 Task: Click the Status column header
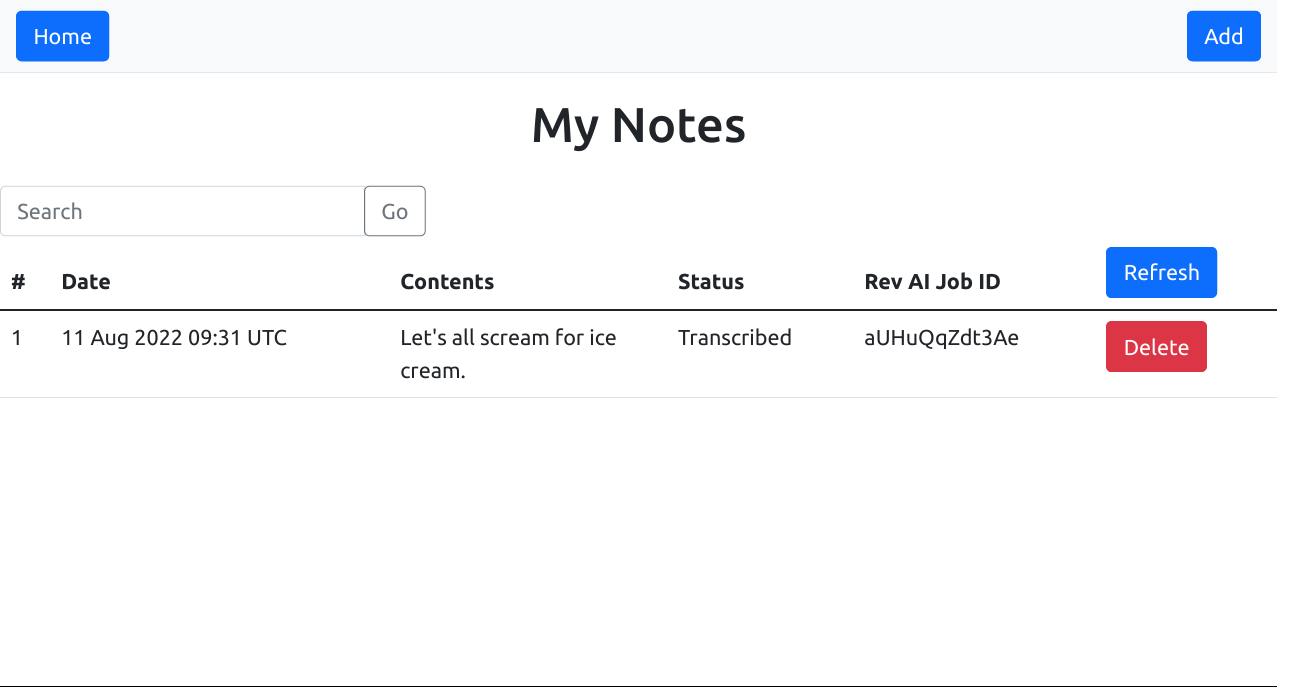[710, 281]
